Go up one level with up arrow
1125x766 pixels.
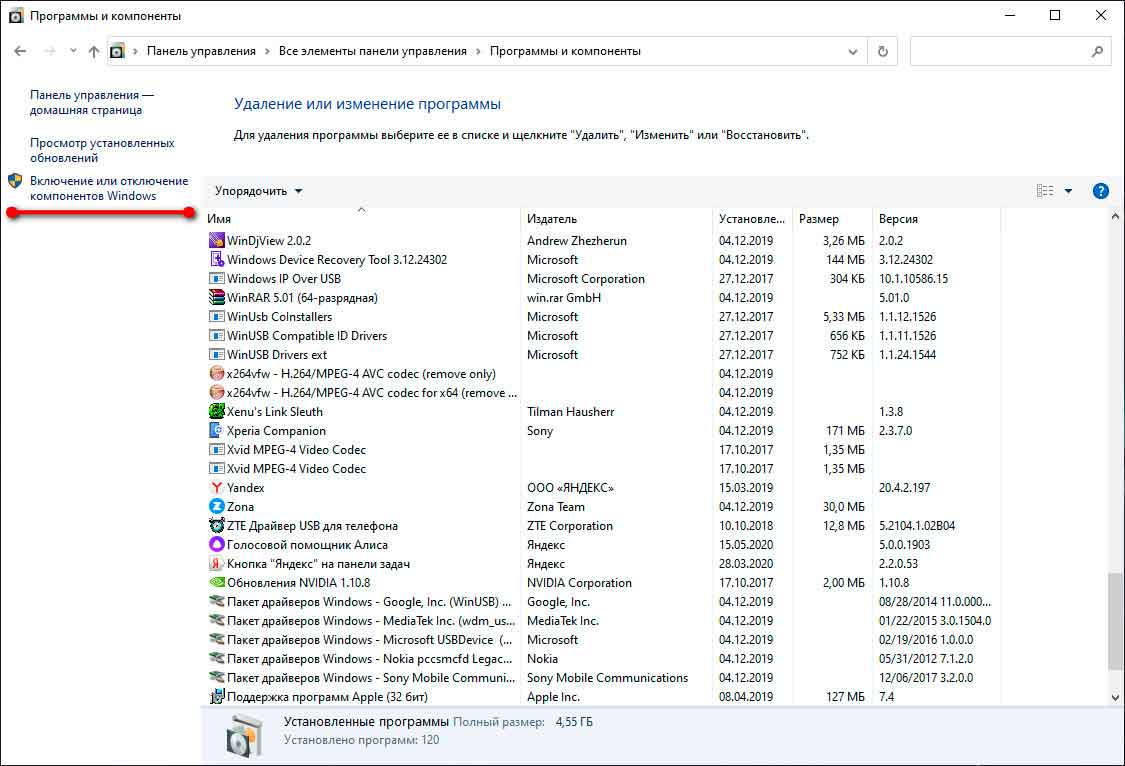tap(94, 51)
